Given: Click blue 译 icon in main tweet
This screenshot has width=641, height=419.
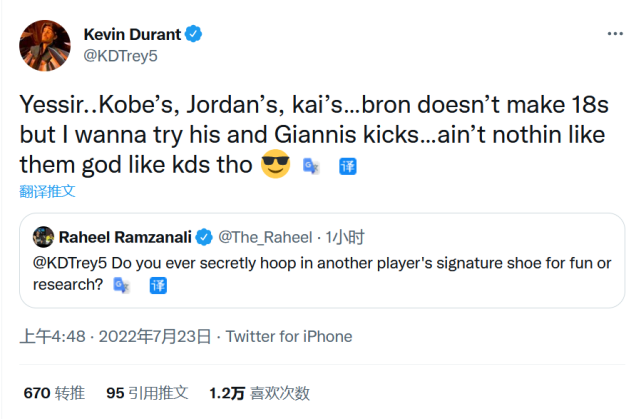Looking at the screenshot, I should click(348, 166).
